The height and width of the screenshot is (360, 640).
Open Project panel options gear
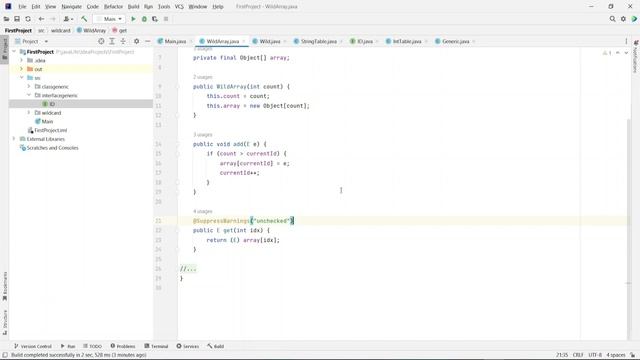pos(137,41)
